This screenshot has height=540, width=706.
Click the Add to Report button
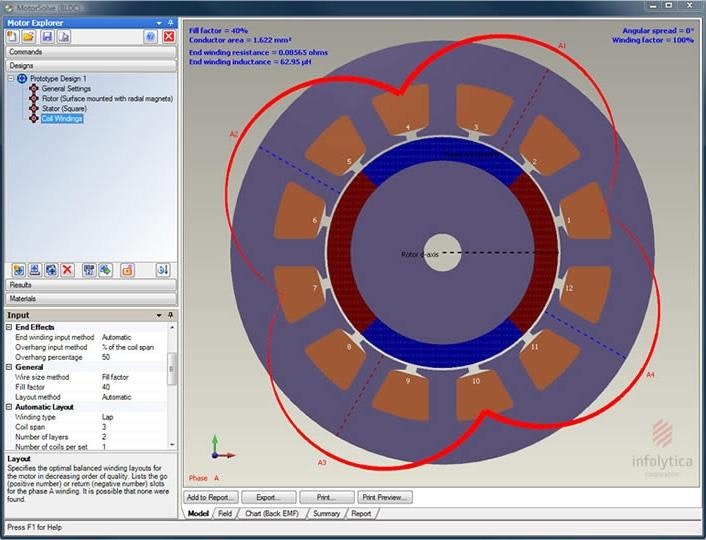pos(211,497)
